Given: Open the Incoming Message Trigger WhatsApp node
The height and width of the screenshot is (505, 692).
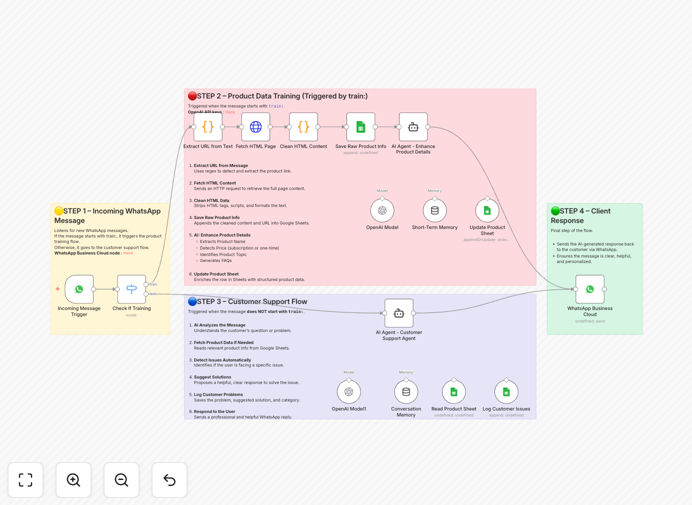Looking at the screenshot, I should [79, 289].
